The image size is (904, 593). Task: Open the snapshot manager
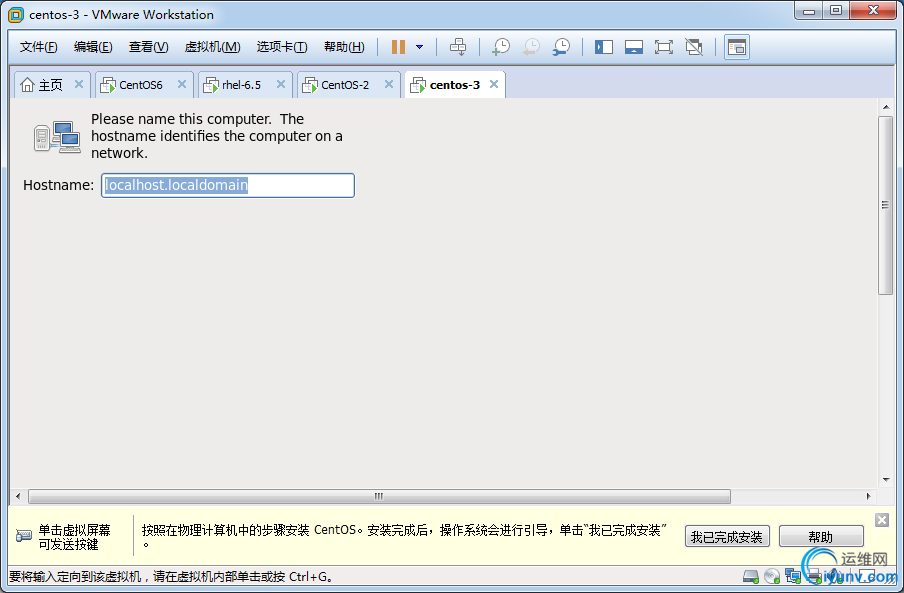[561, 47]
